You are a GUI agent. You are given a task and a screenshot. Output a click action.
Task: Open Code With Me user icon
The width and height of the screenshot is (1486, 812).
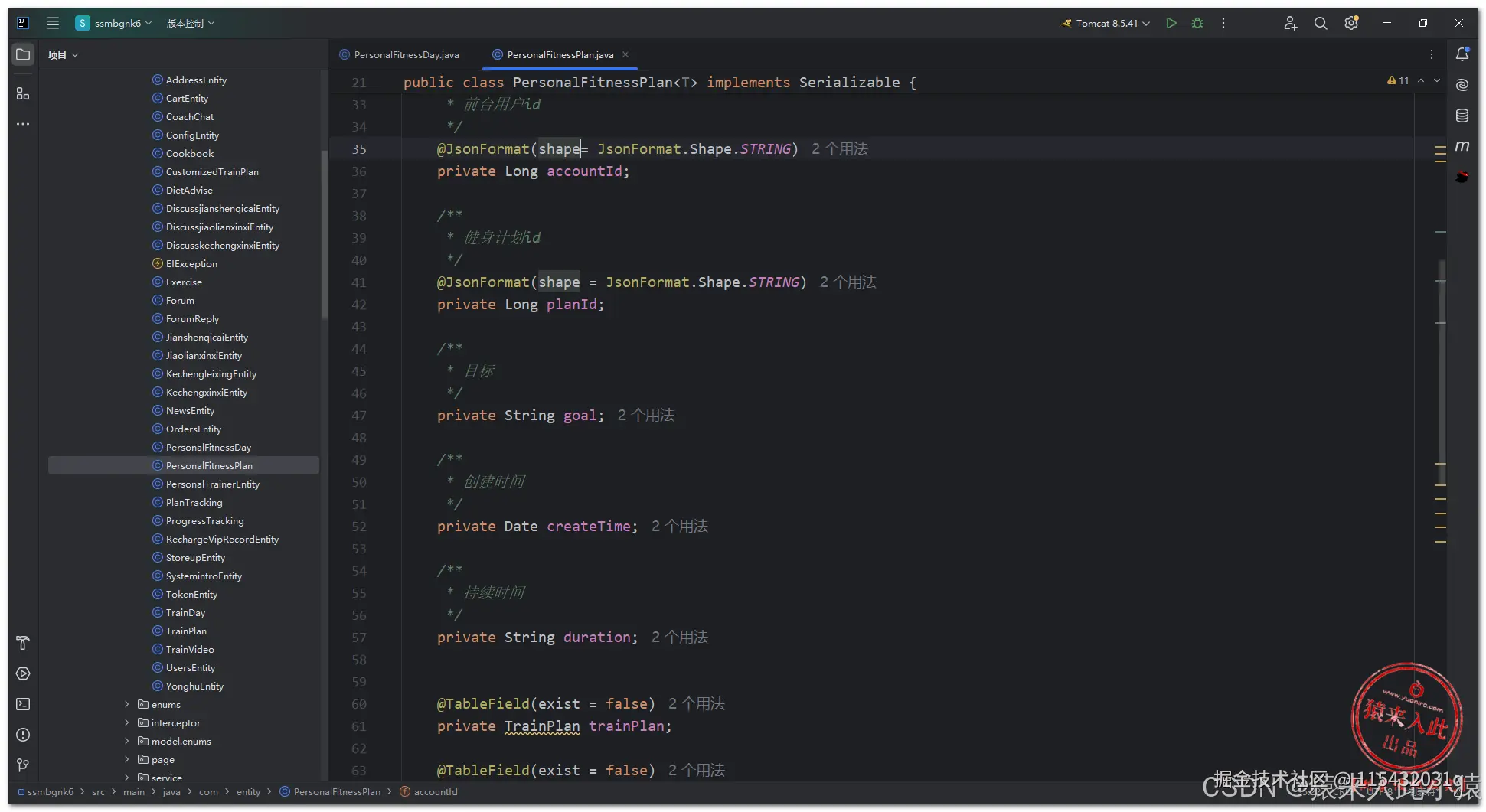[1290, 23]
